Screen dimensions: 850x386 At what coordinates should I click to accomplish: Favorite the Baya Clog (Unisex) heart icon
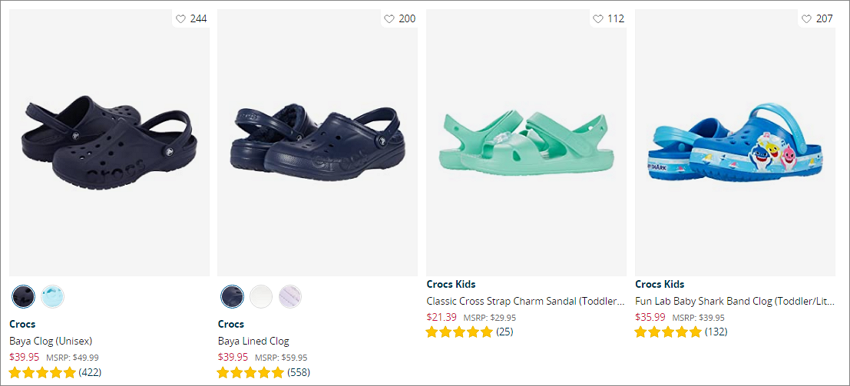[181, 19]
